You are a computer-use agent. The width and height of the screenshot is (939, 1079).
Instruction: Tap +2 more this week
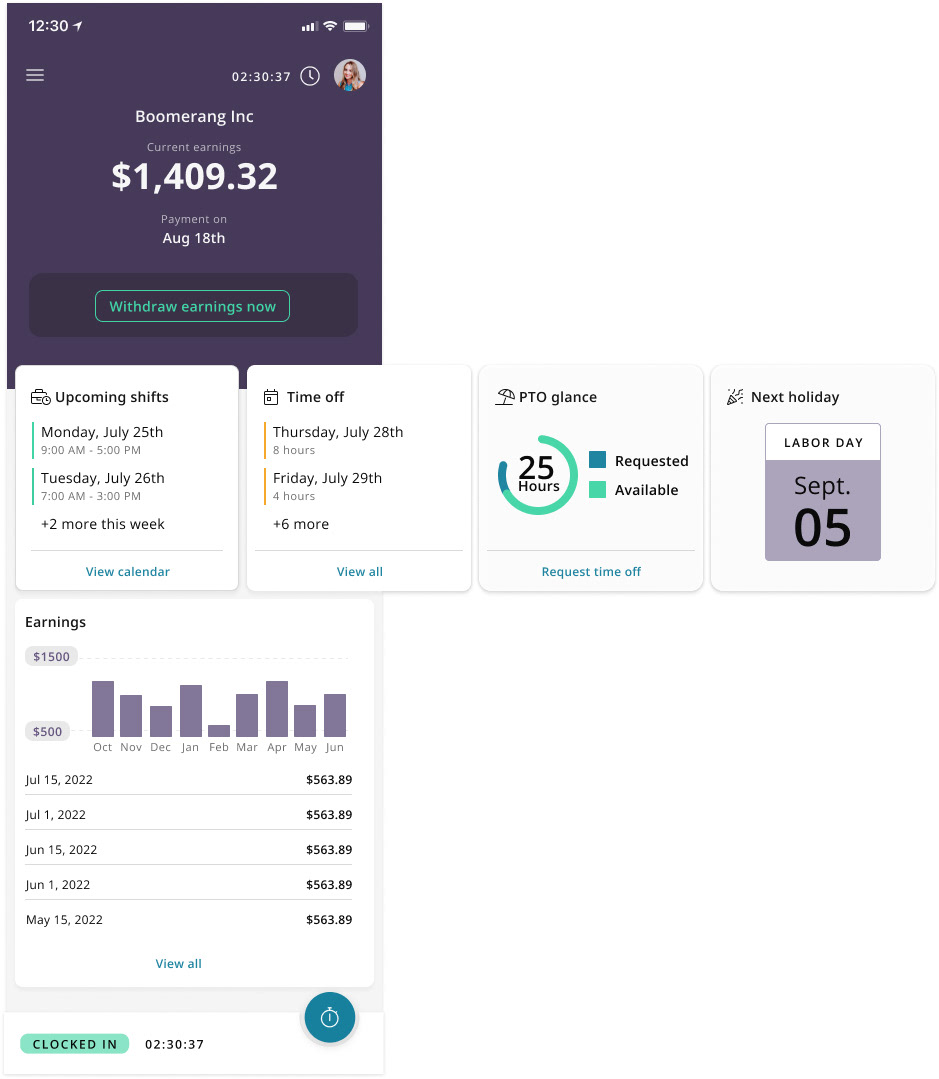click(102, 524)
